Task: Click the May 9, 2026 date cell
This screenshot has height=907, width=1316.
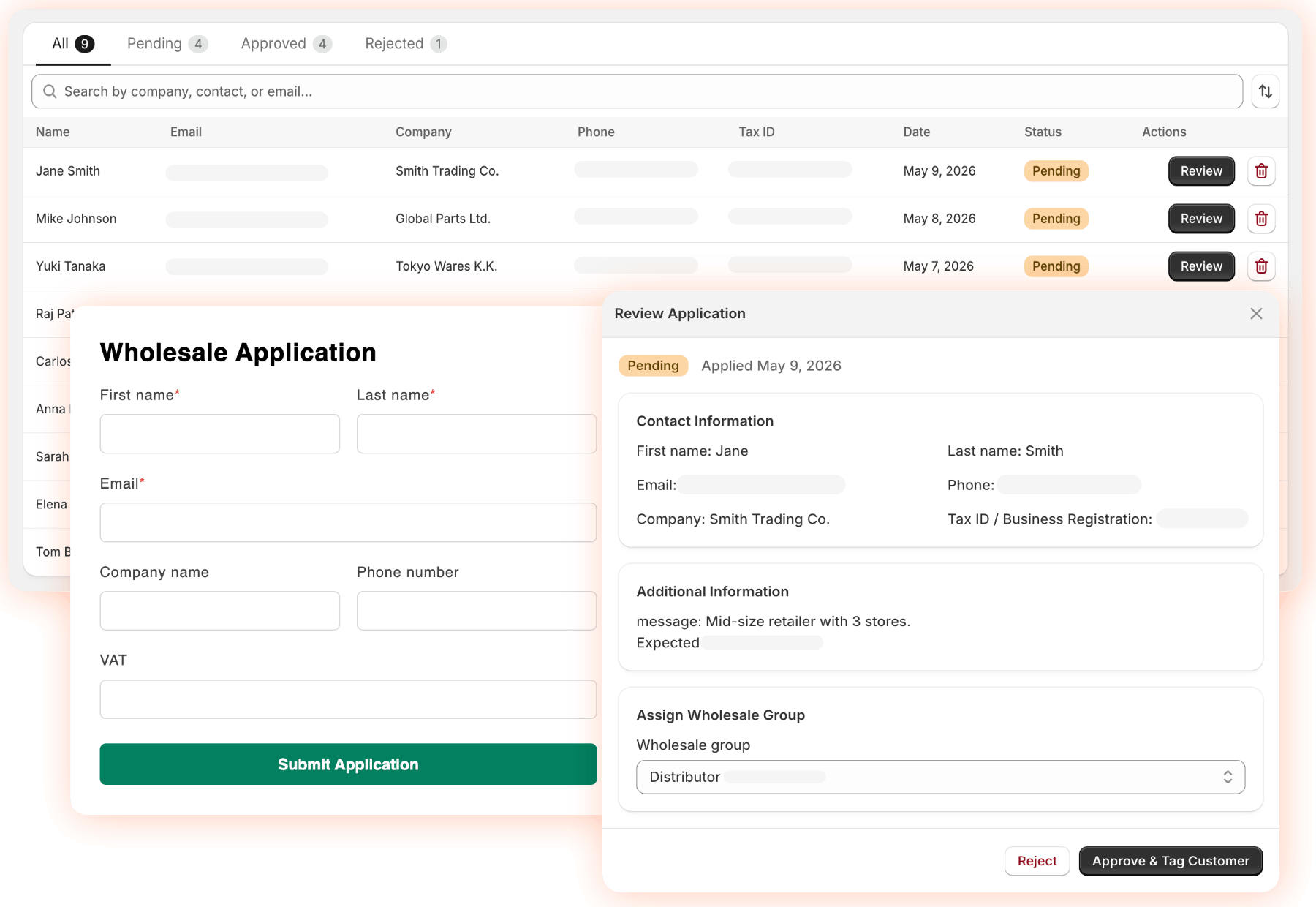Action: [939, 171]
